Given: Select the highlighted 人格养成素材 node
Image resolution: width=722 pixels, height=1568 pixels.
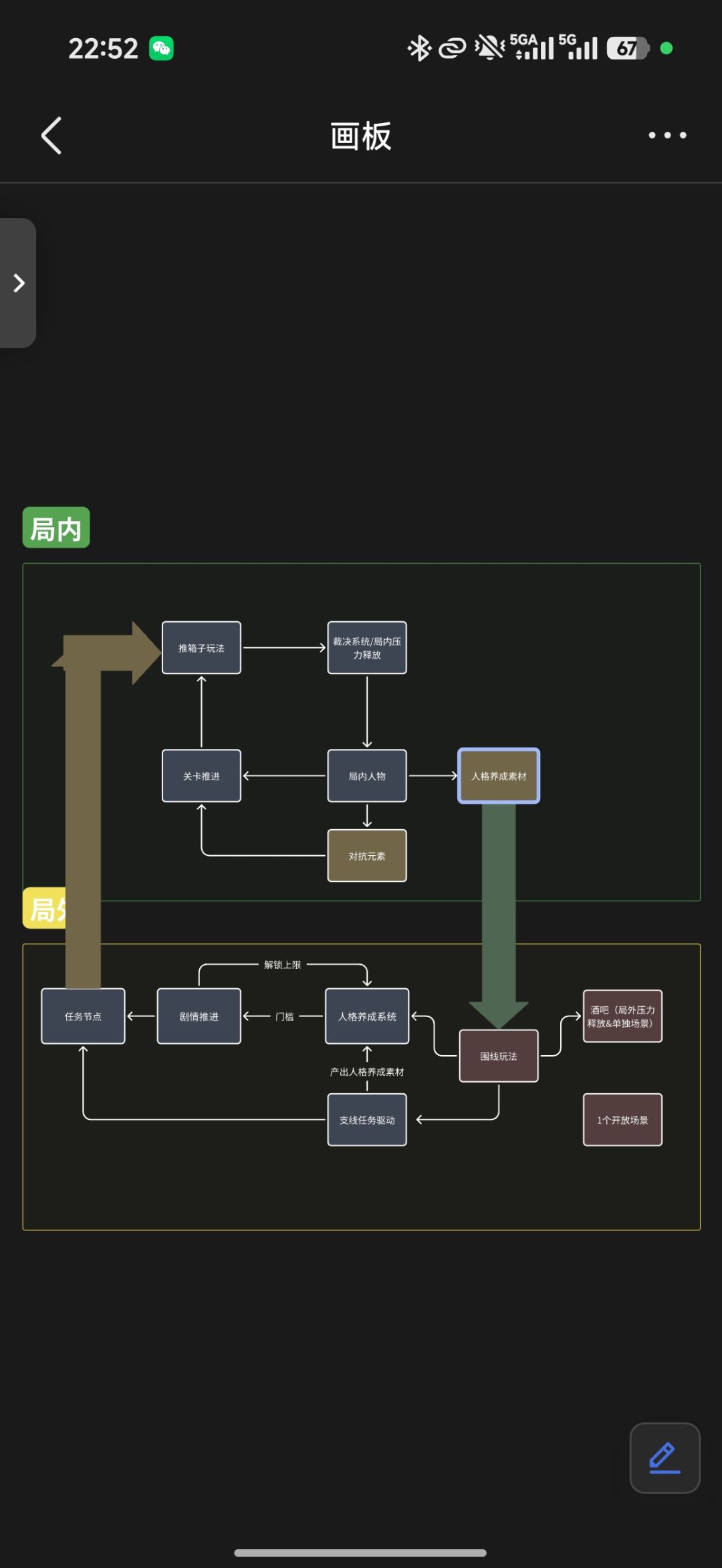Looking at the screenshot, I should [x=499, y=776].
